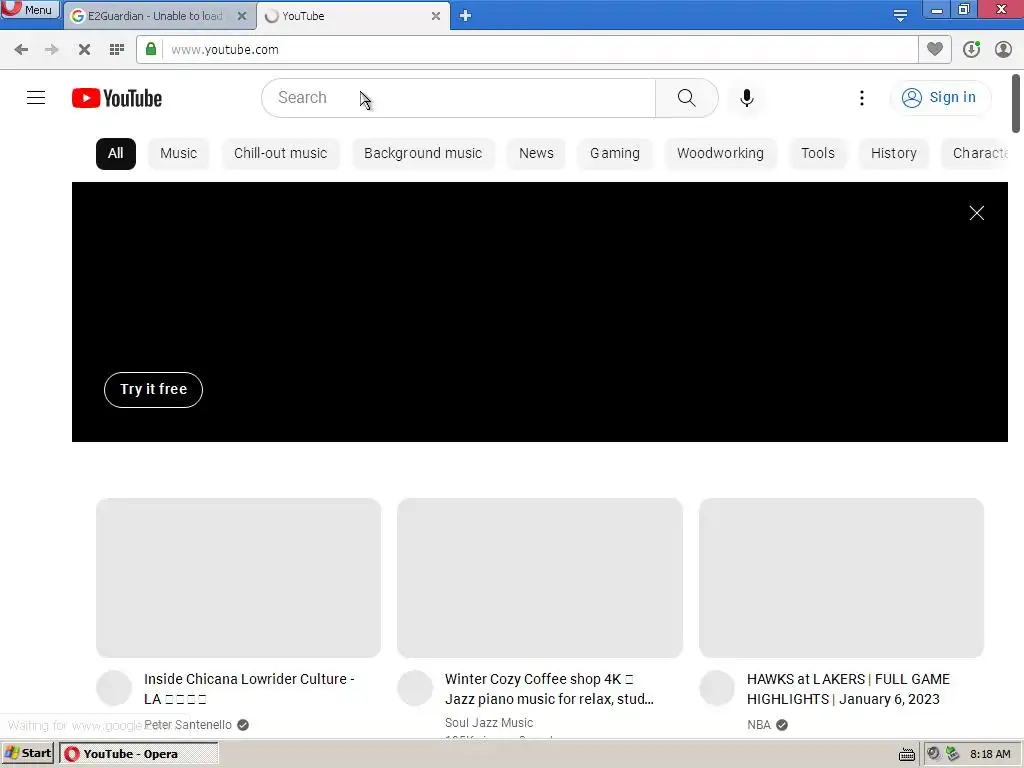Go forward with the forward arrow

pos(52,50)
